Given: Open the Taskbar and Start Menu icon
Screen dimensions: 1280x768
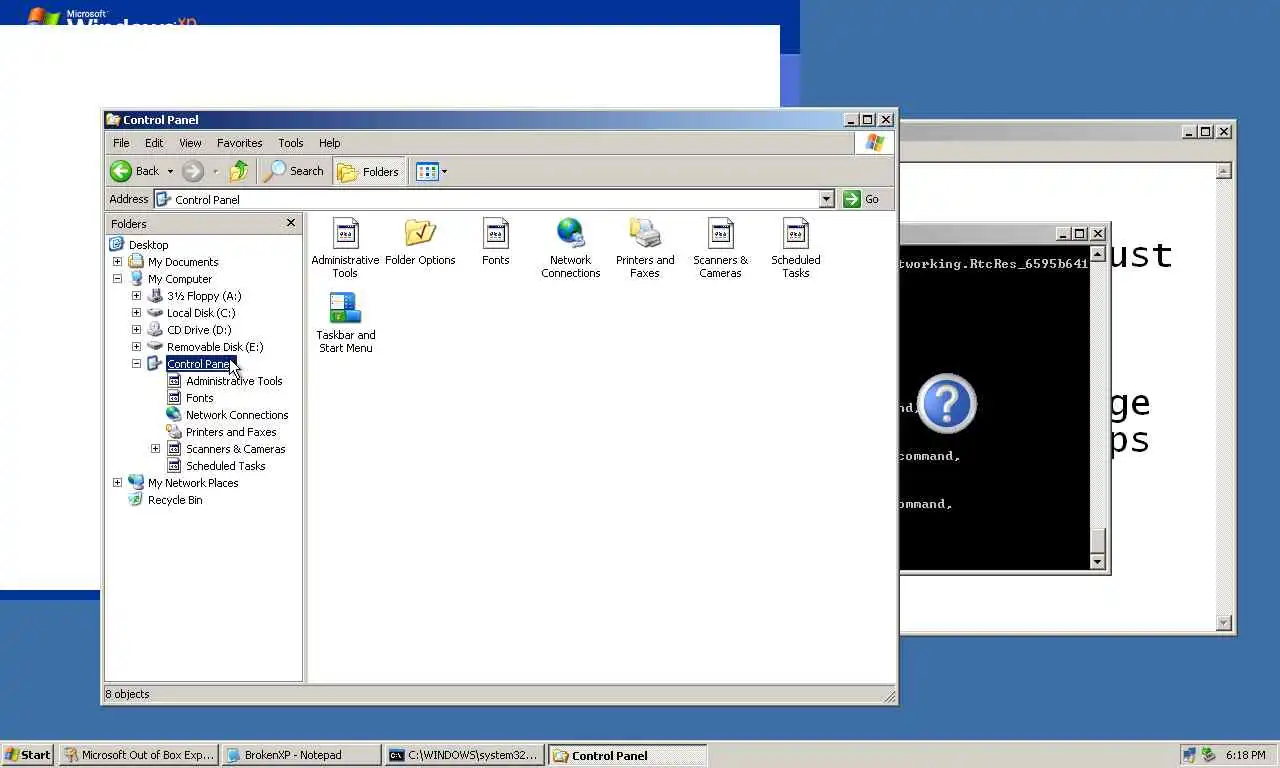Looking at the screenshot, I should pos(345,323).
